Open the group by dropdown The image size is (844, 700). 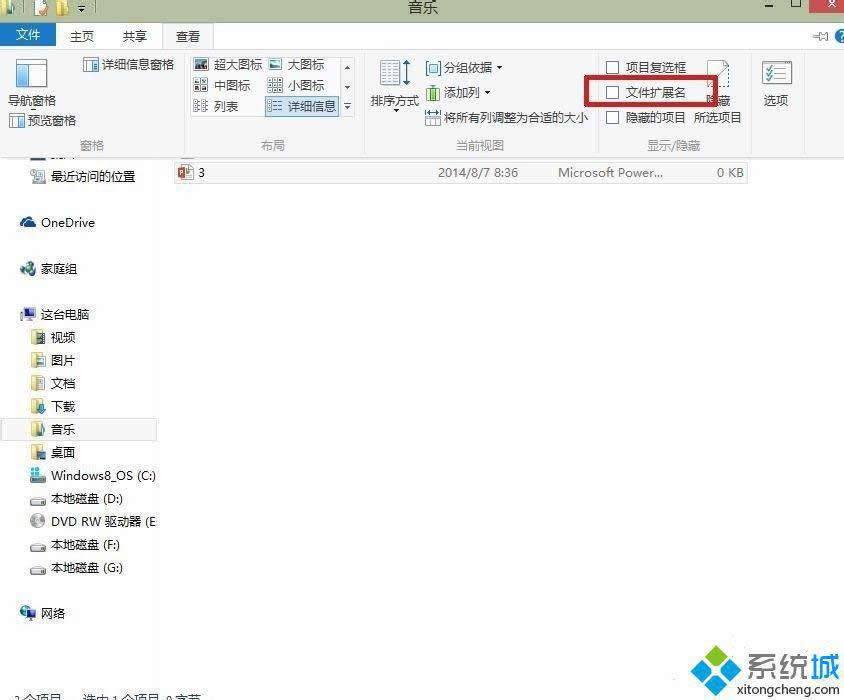click(x=463, y=66)
